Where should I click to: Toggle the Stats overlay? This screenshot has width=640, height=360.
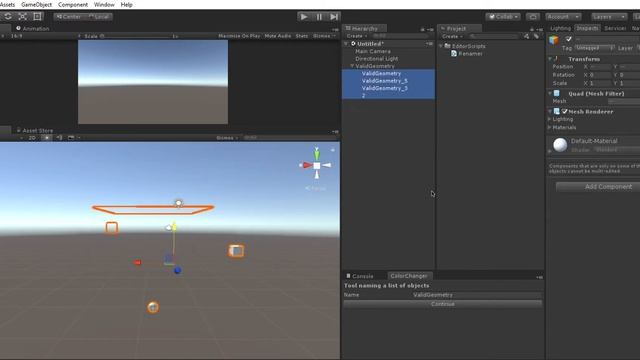pyautogui.click(x=302, y=36)
